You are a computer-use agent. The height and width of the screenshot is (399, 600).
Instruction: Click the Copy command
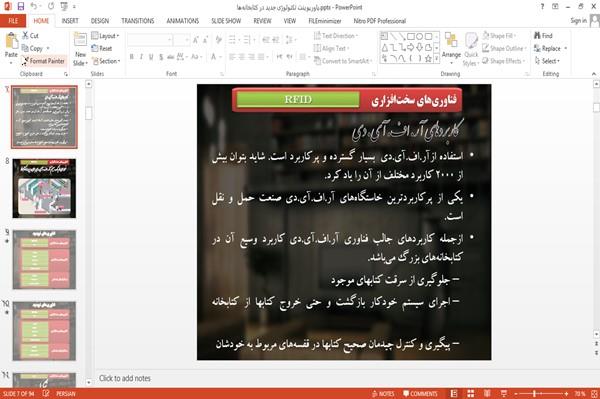32,48
